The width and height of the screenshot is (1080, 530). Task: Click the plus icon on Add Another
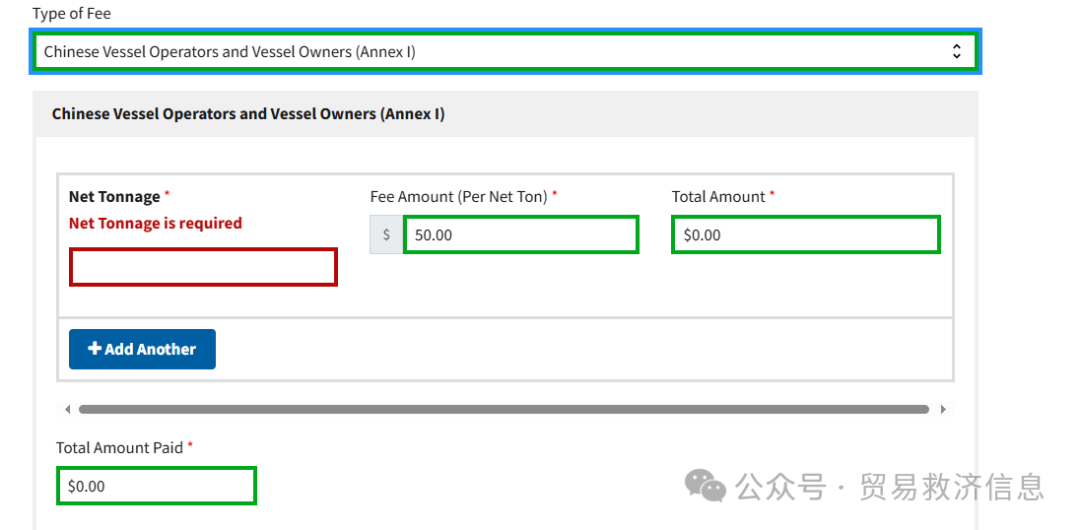pos(95,349)
